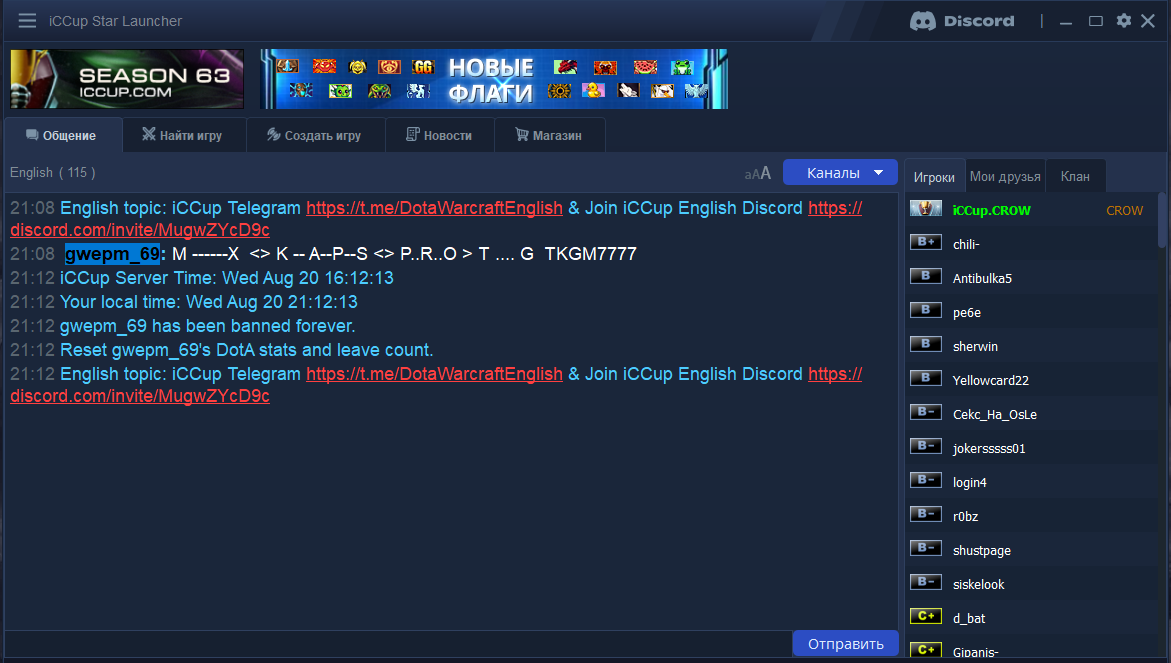Open the Магазин tab

tap(549, 135)
